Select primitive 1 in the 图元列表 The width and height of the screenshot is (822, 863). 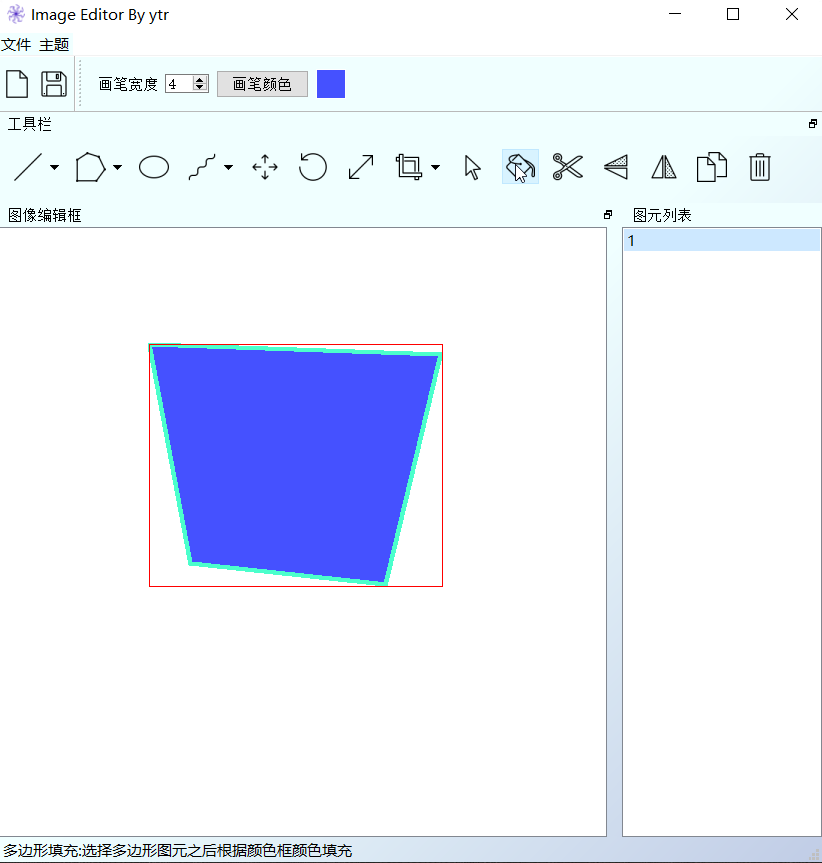[x=721, y=241]
